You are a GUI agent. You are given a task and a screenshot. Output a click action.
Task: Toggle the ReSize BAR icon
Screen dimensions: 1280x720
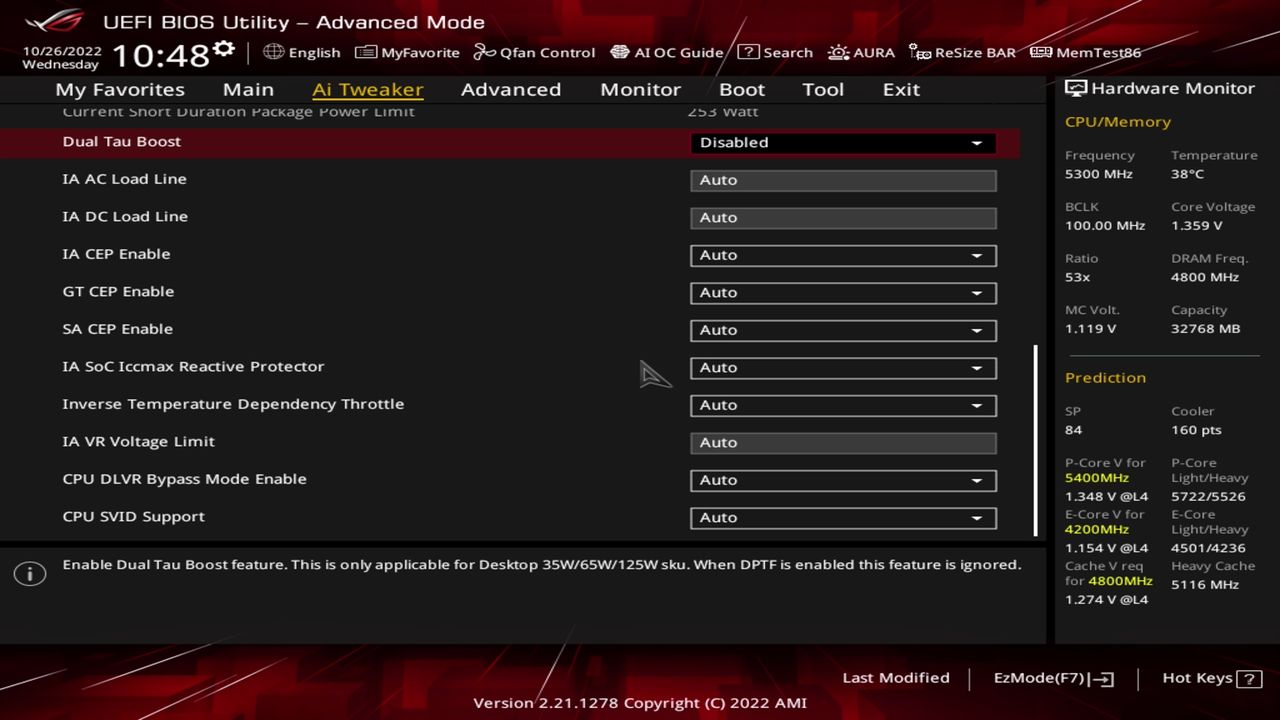click(920, 52)
